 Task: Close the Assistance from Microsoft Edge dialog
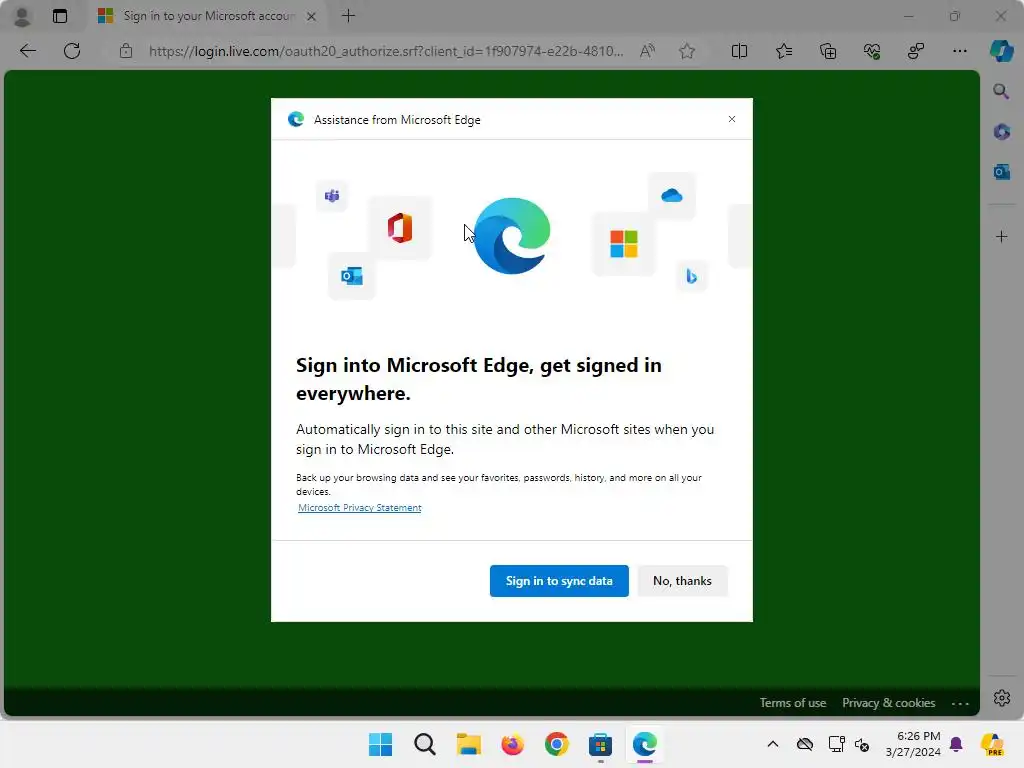(731, 119)
